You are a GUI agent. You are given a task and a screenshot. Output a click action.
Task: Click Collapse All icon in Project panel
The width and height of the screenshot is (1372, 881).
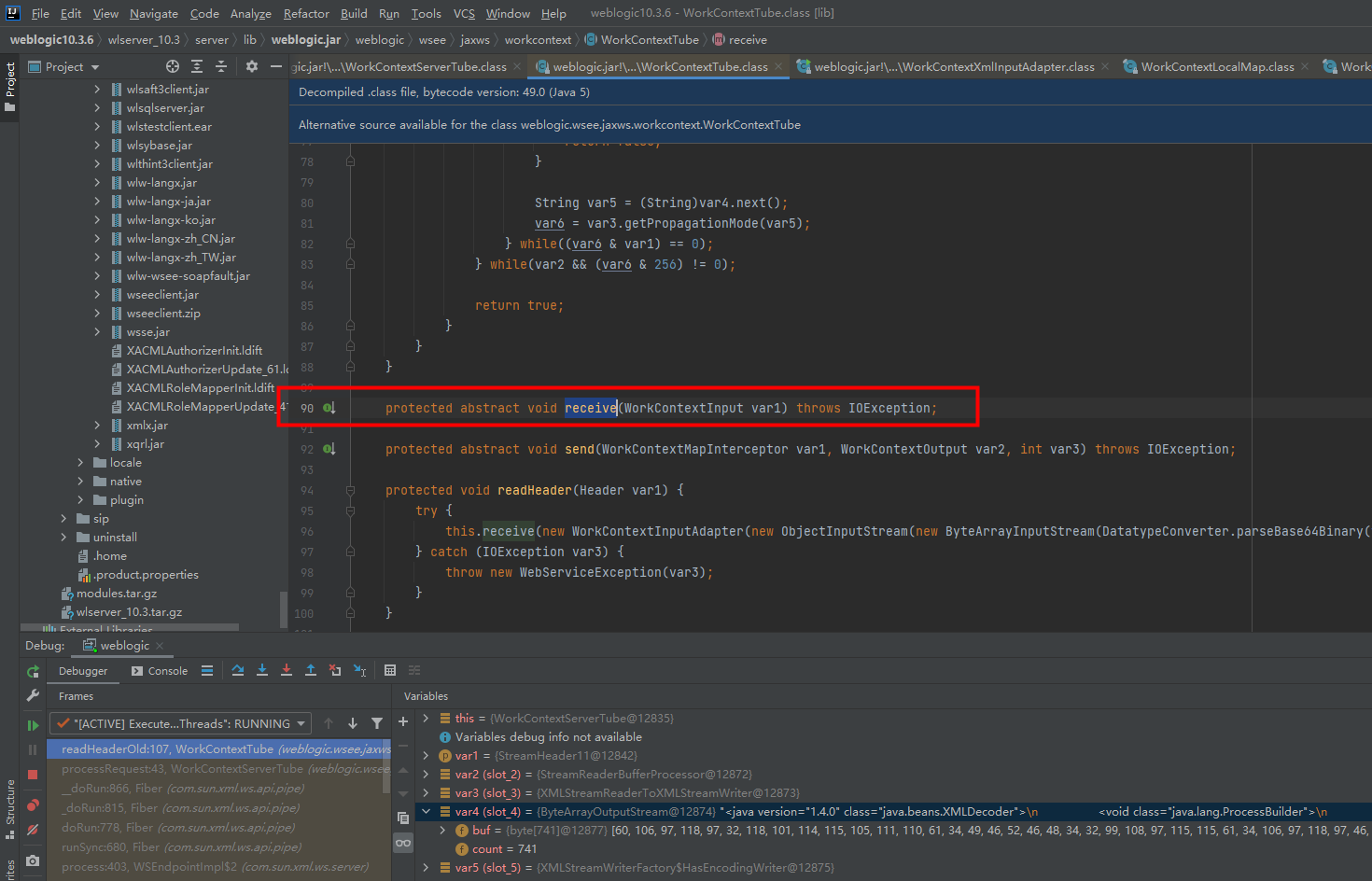point(221,66)
